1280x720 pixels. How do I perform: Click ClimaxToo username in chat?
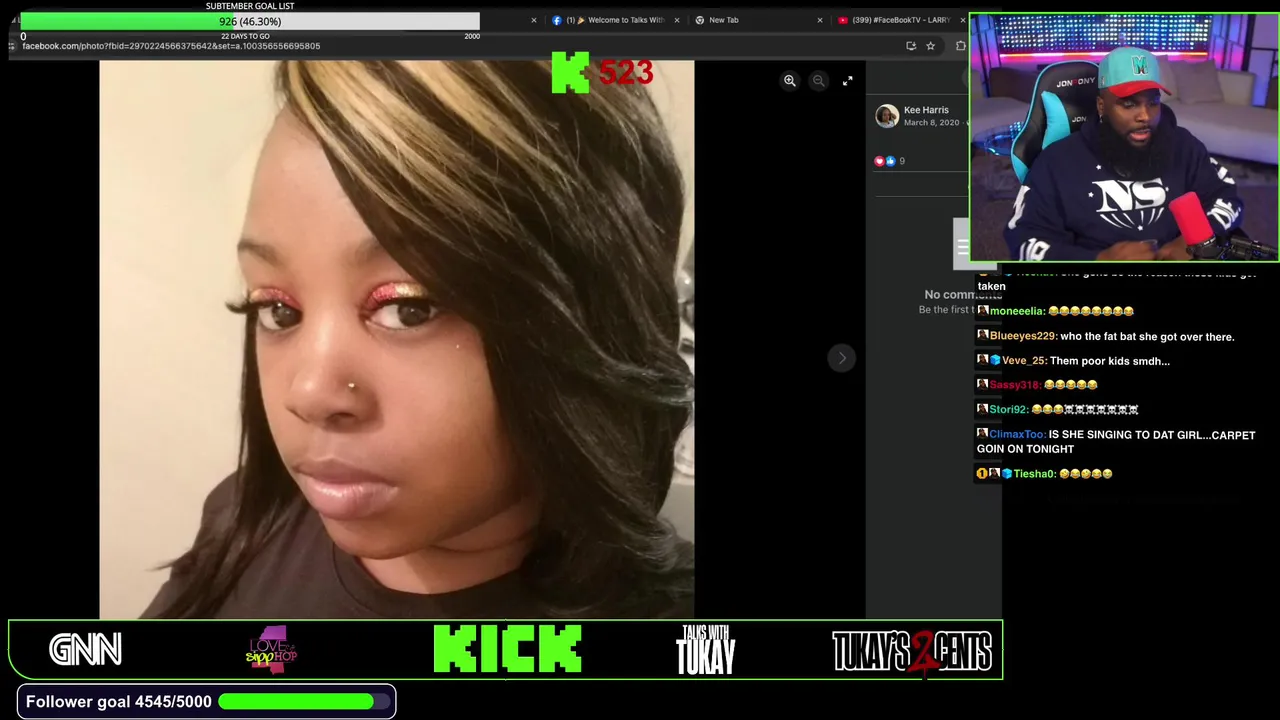[x=1017, y=435]
